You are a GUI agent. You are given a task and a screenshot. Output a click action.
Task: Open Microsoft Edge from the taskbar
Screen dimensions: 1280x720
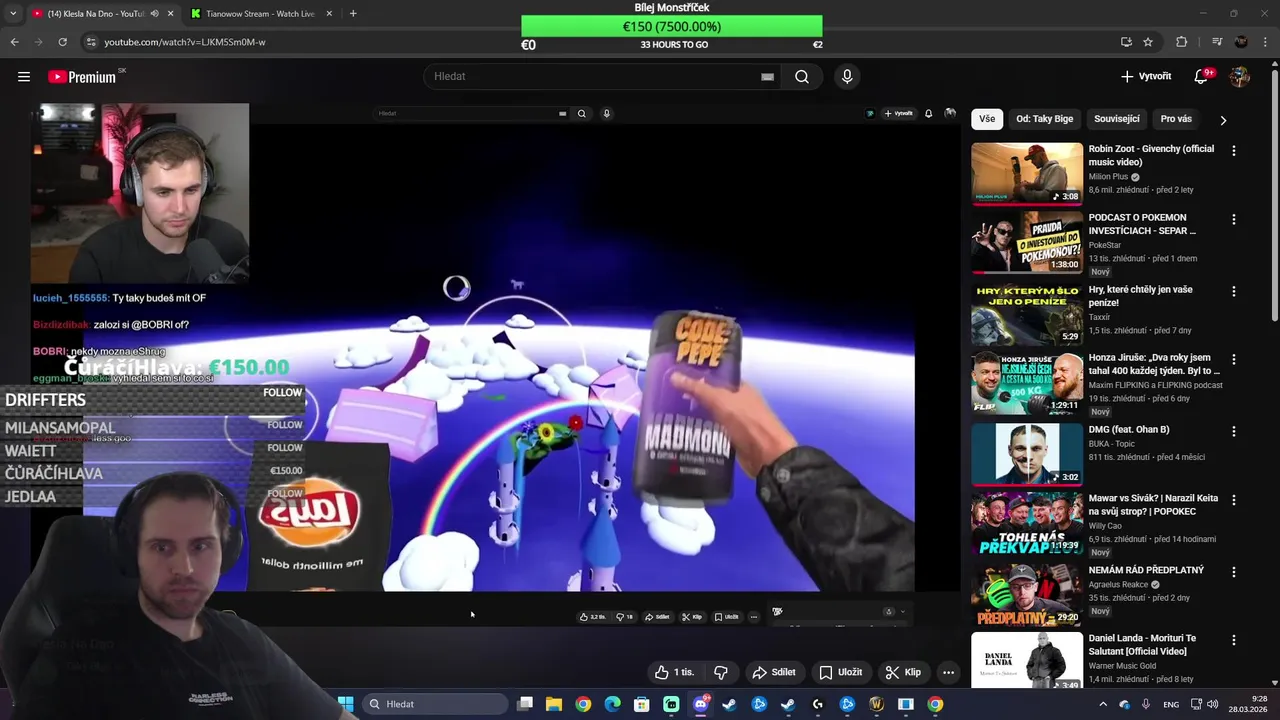[x=612, y=704]
